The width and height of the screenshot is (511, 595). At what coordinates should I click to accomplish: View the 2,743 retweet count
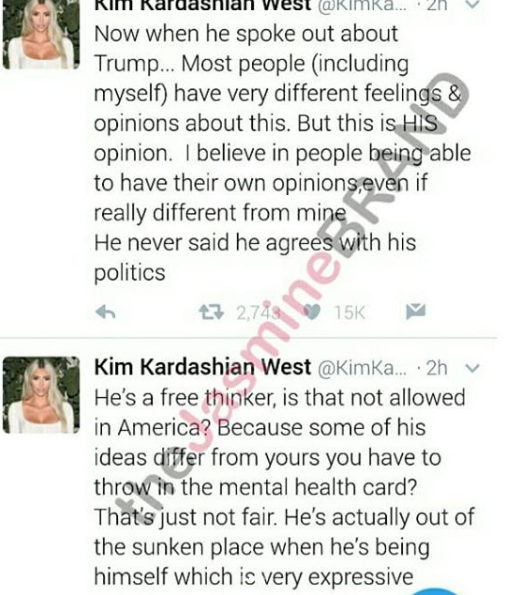[x=258, y=313]
